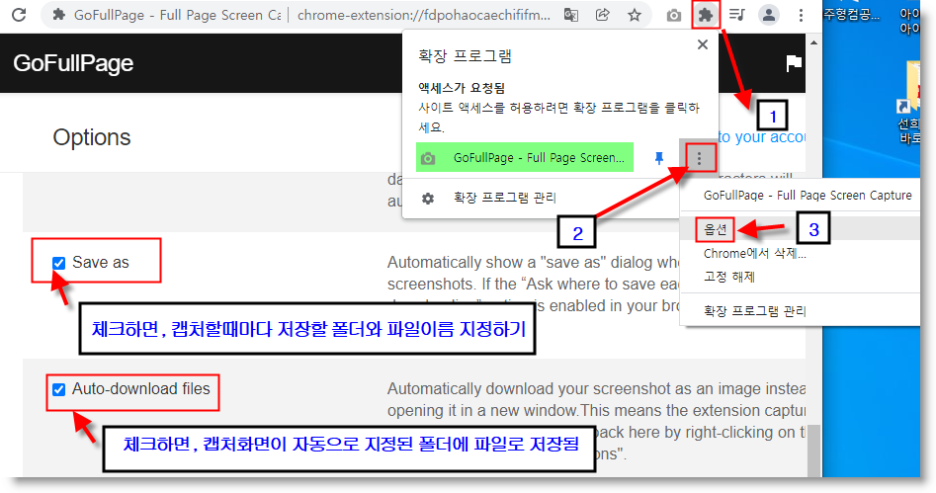Open Chrome's three-dot main menu
936x493 pixels.
tap(800, 15)
